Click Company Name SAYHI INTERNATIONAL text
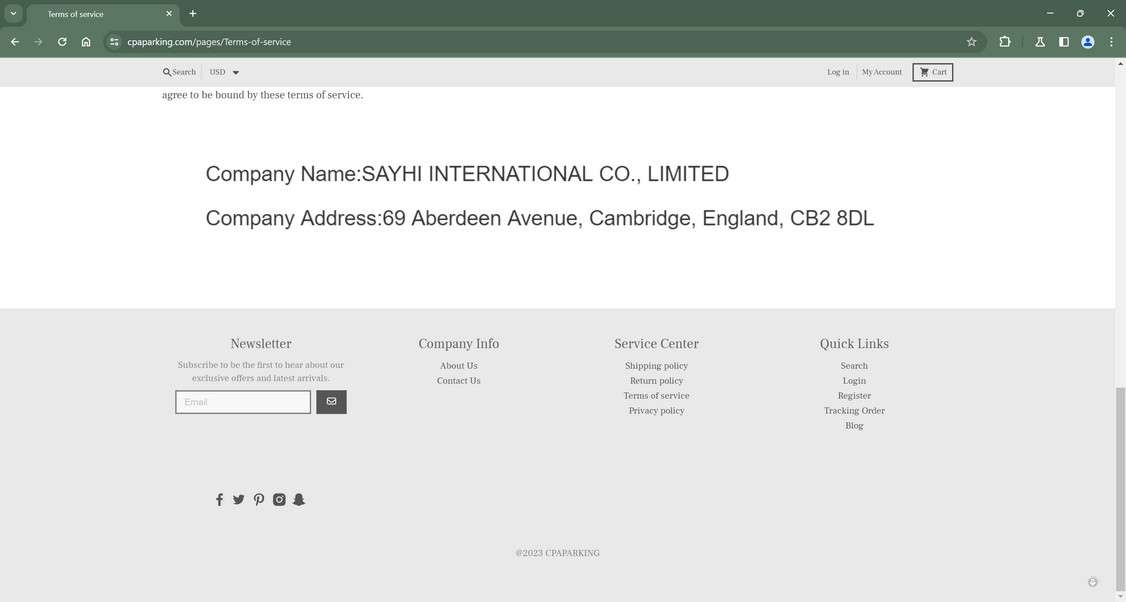Viewport: 1126px width, 602px height. pyautogui.click(x=467, y=174)
